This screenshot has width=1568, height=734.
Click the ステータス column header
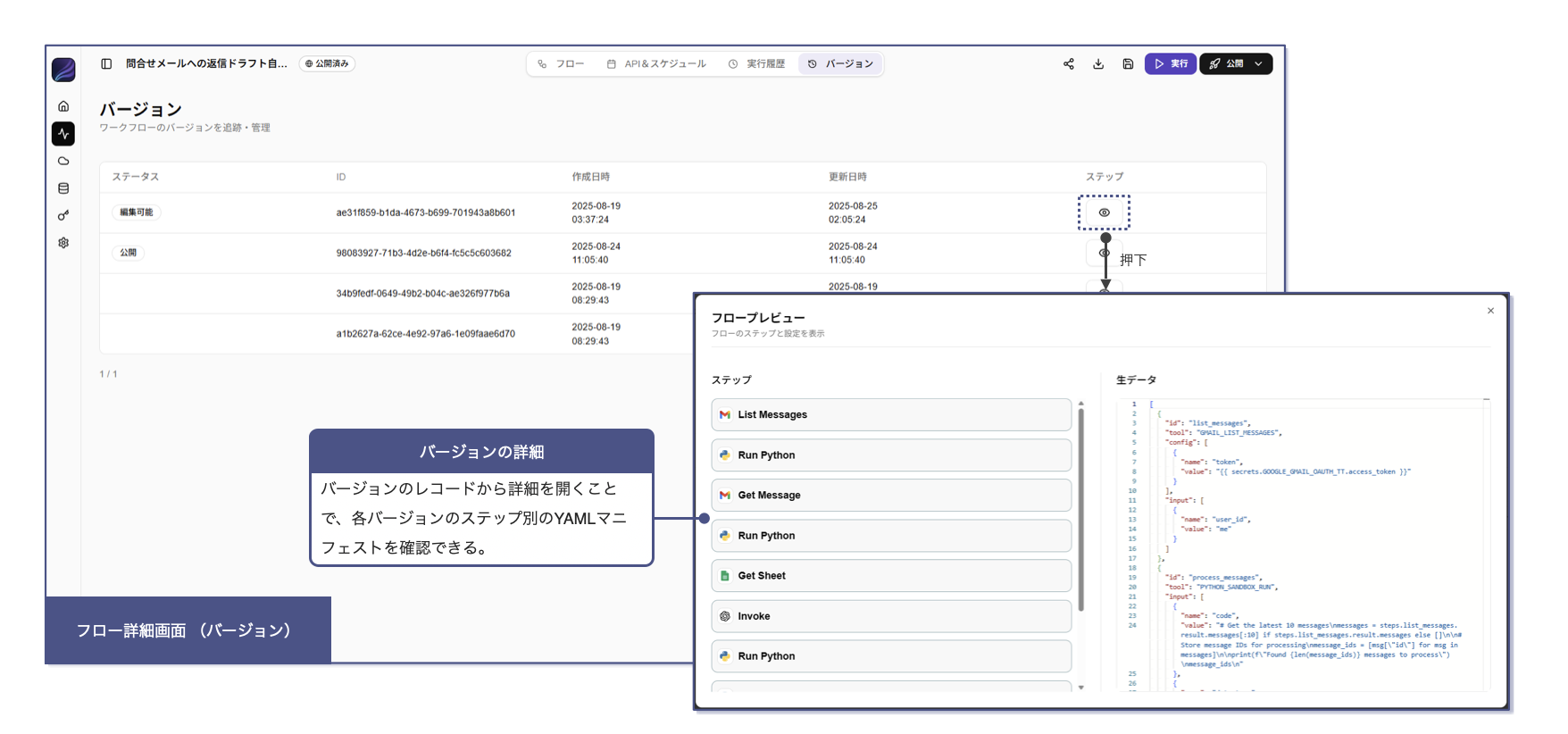[136, 177]
